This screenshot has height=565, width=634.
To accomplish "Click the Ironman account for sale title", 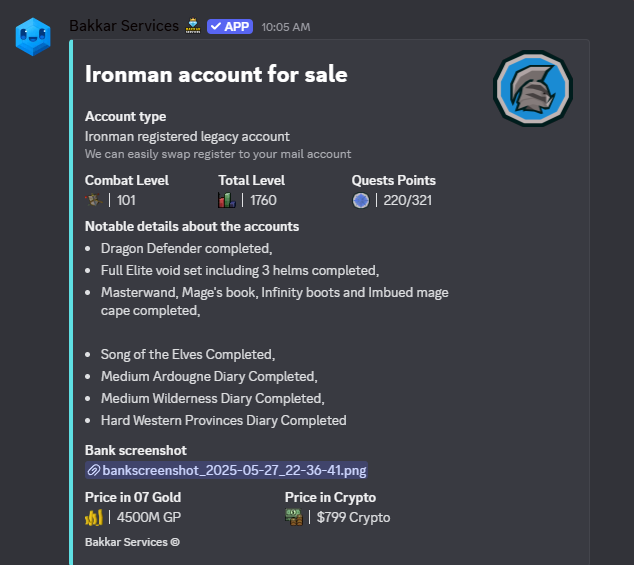I will [216, 74].
